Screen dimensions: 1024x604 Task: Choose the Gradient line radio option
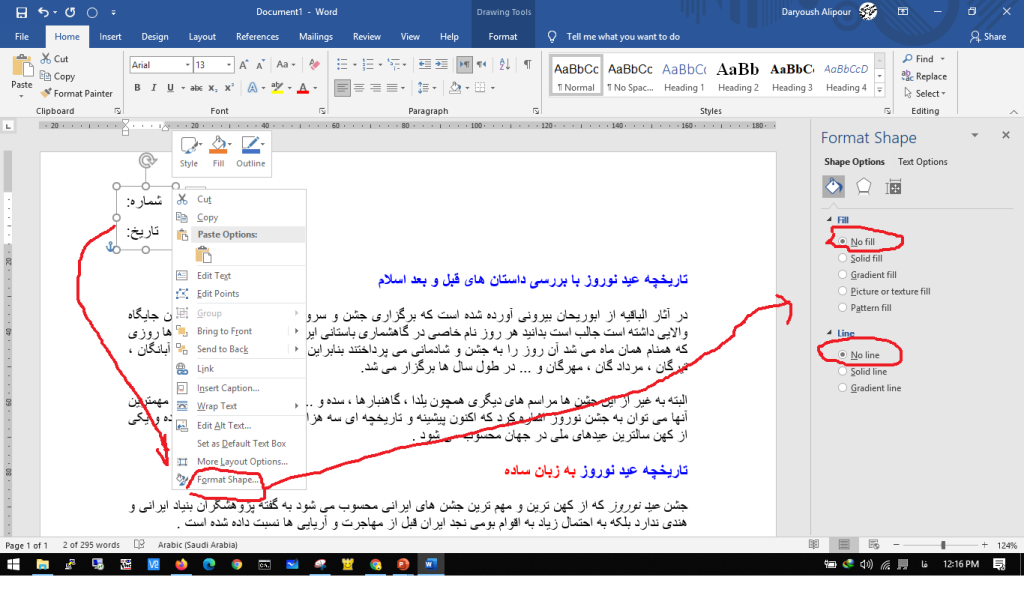(843, 388)
